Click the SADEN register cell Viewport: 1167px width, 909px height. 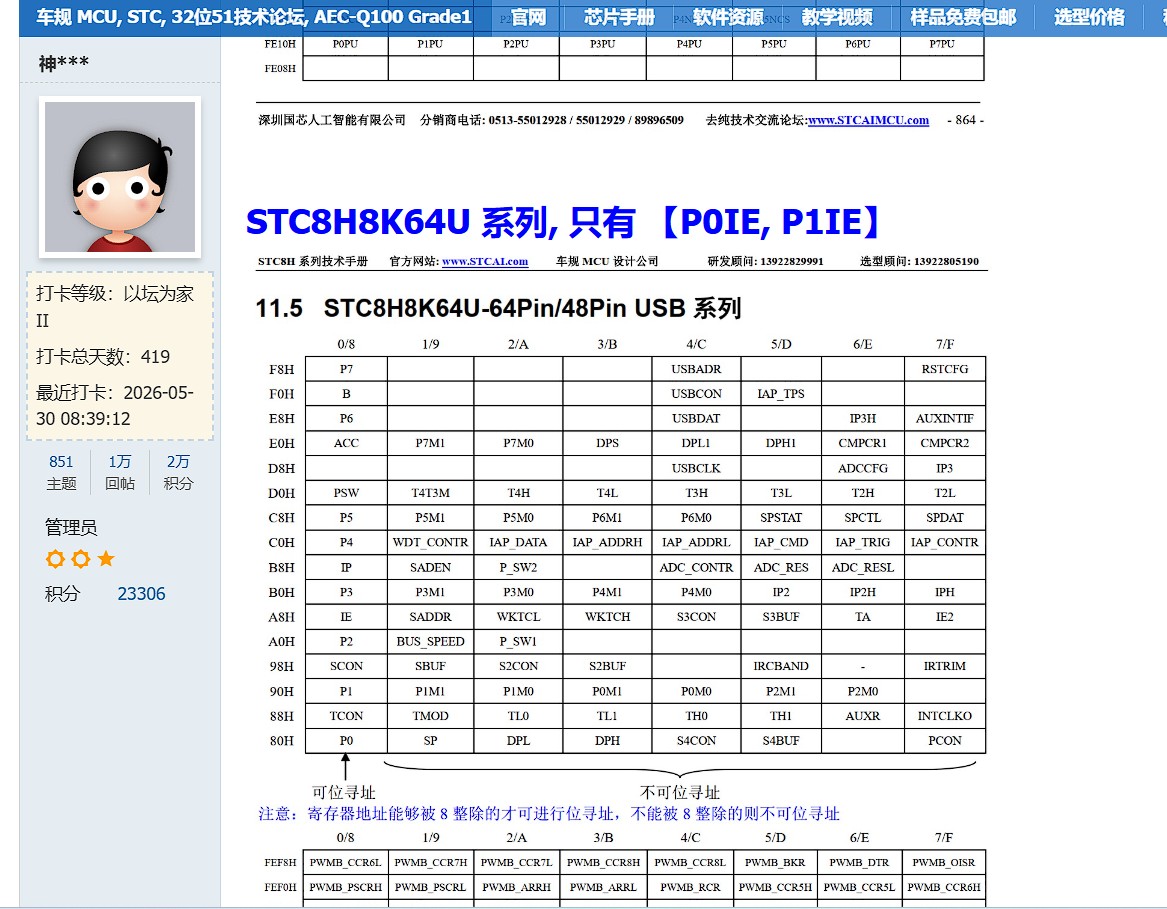(430, 567)
